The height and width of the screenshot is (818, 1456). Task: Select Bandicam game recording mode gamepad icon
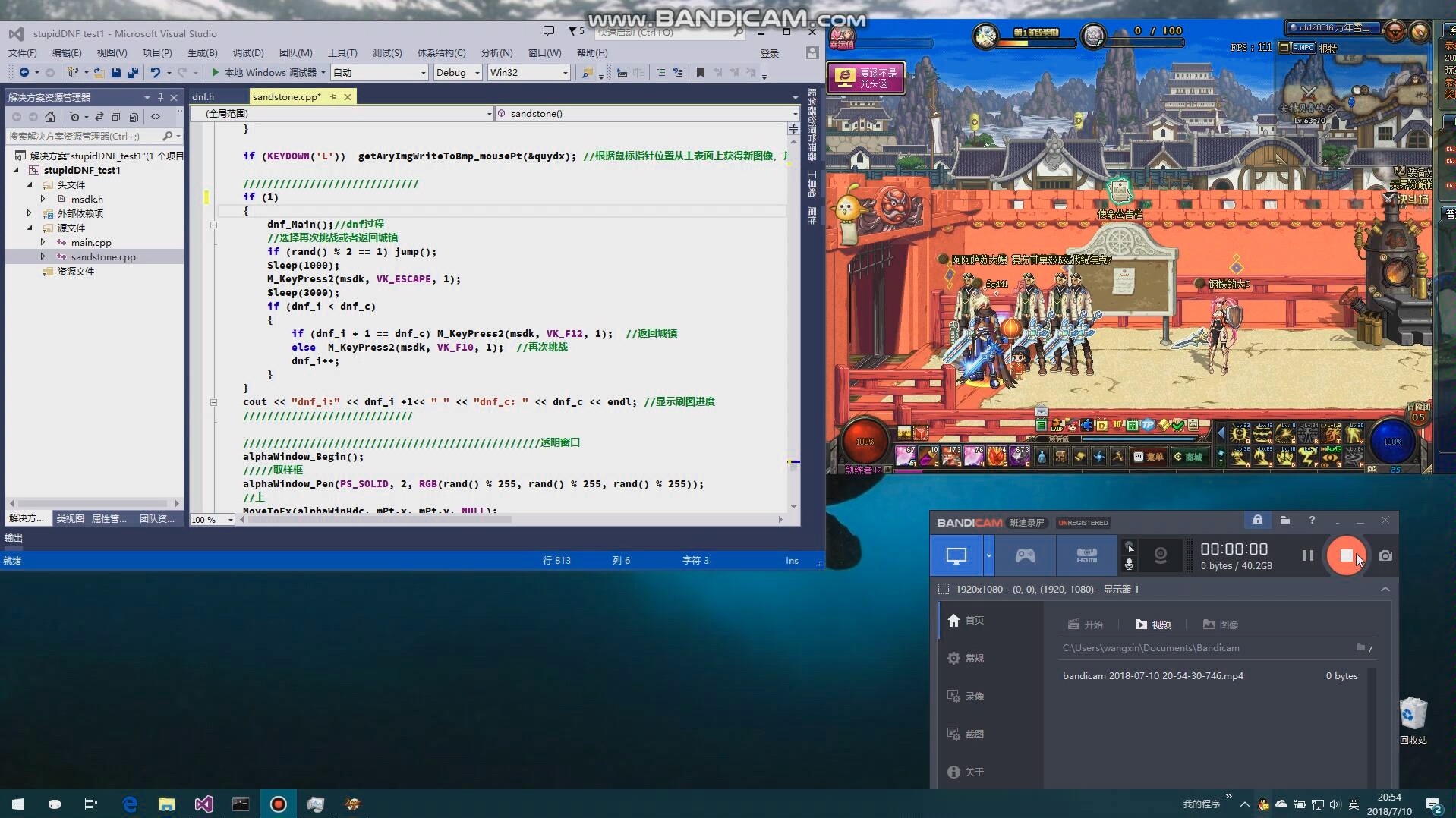[x=1025, y=555]
